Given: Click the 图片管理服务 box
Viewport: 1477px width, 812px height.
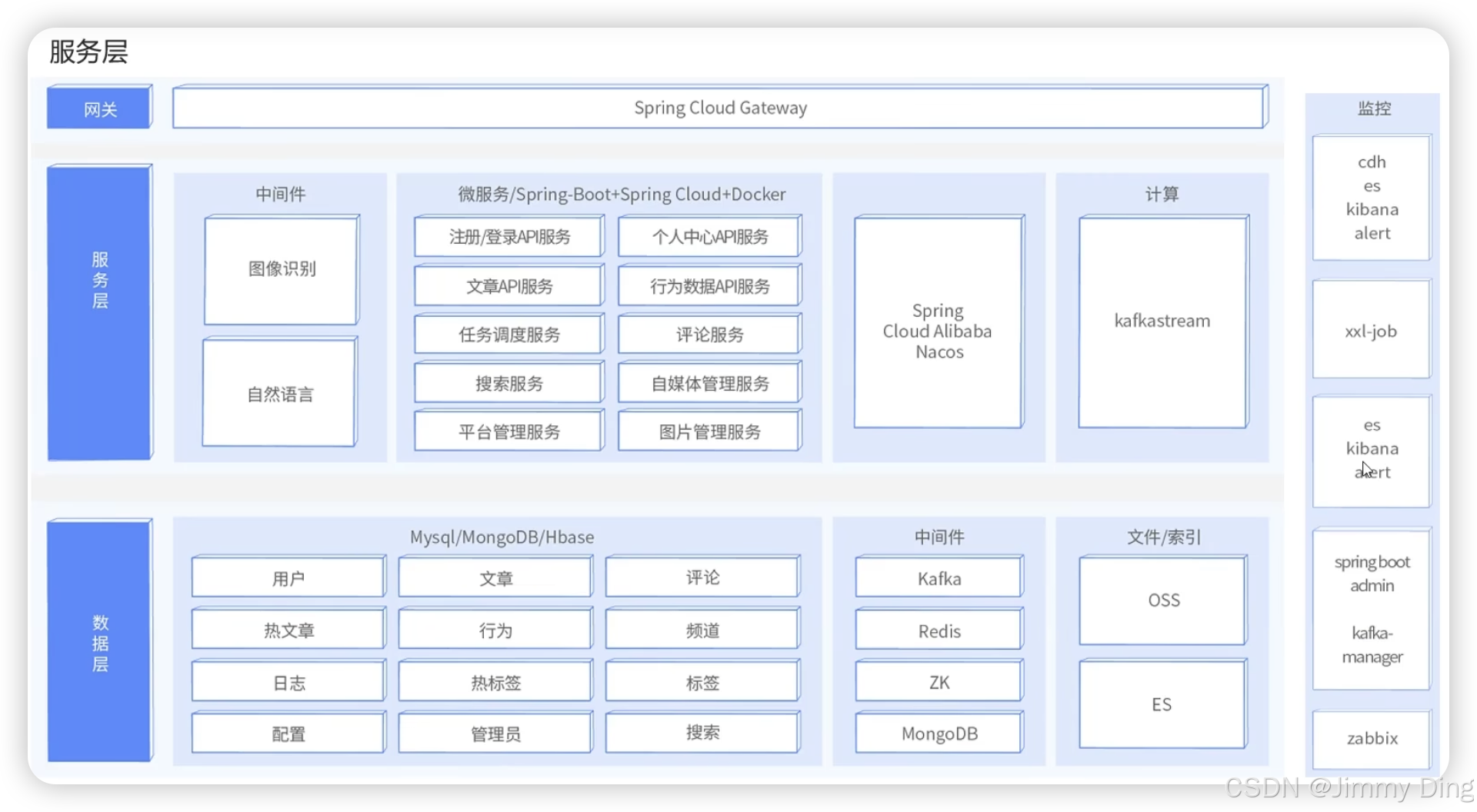Looking at the screenshot, I should tap(710, 431).
